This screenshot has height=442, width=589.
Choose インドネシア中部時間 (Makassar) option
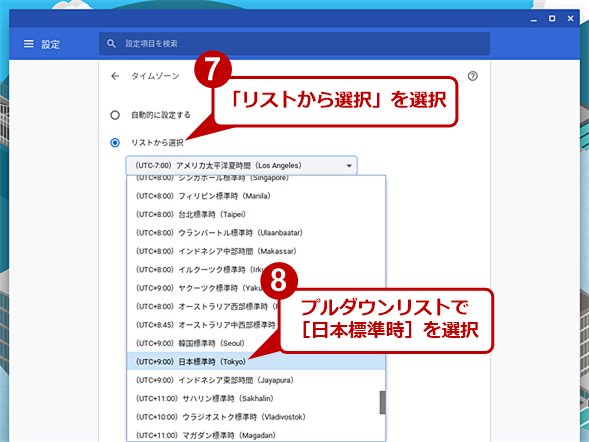[256, 251]
